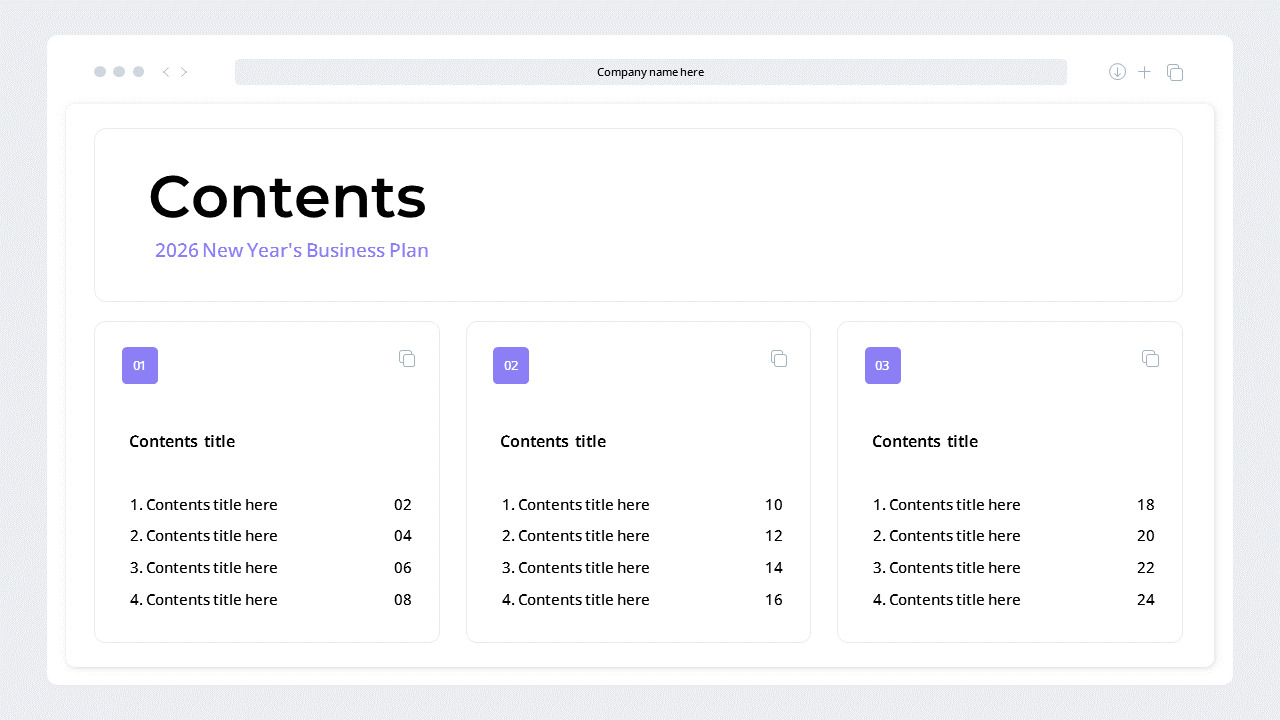The width and height of the screenshot is (1280, 720).
Task: Click the large 'Contents' heading
Action: [x=288, y=196]
